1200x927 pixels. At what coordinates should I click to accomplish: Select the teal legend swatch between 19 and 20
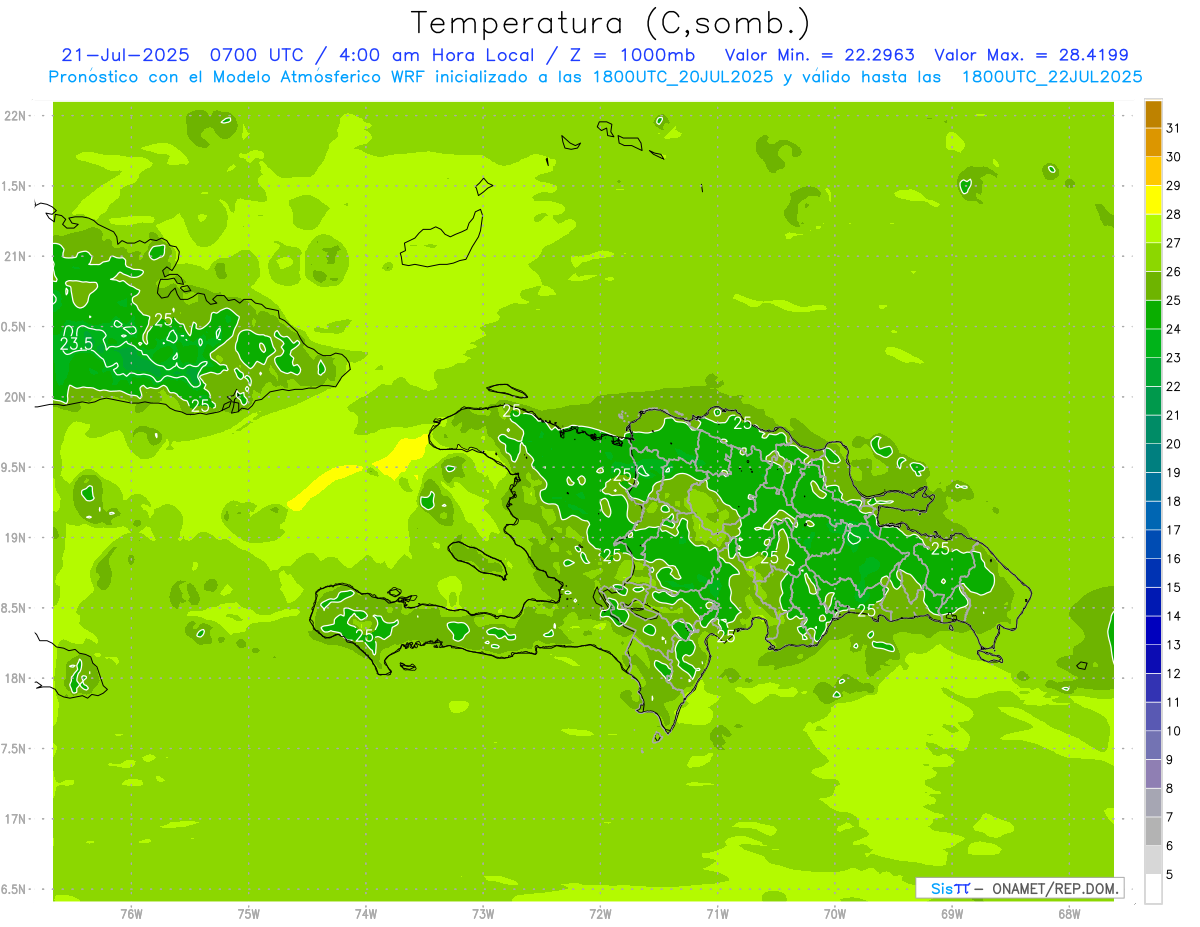[1153, 458]
